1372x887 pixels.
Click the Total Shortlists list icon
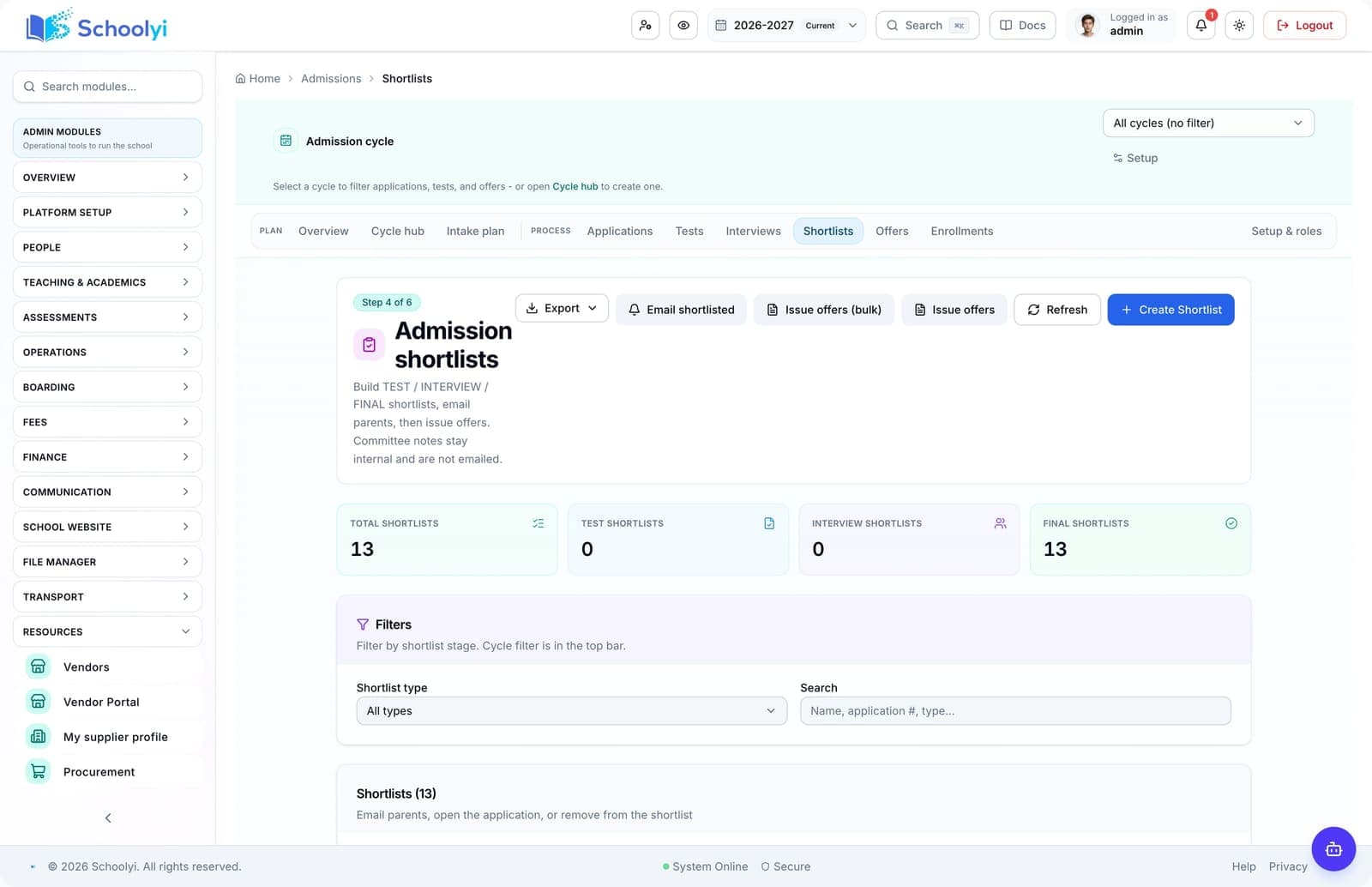coord(538,523)
